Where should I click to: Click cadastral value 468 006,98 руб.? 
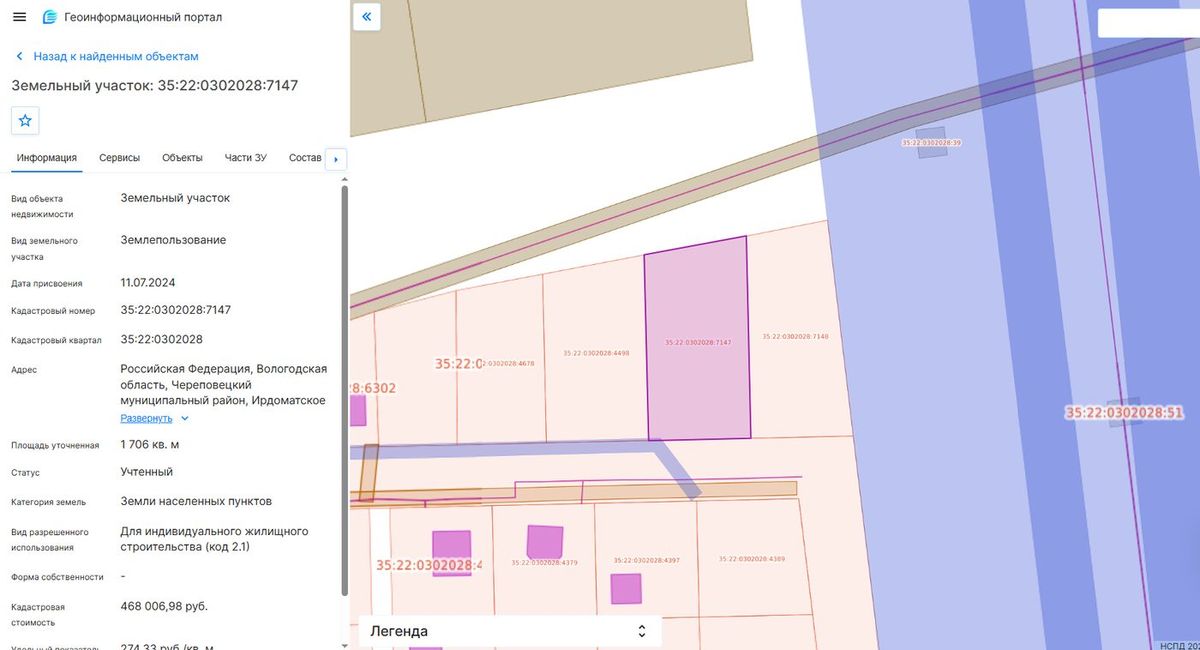[164, 606]
